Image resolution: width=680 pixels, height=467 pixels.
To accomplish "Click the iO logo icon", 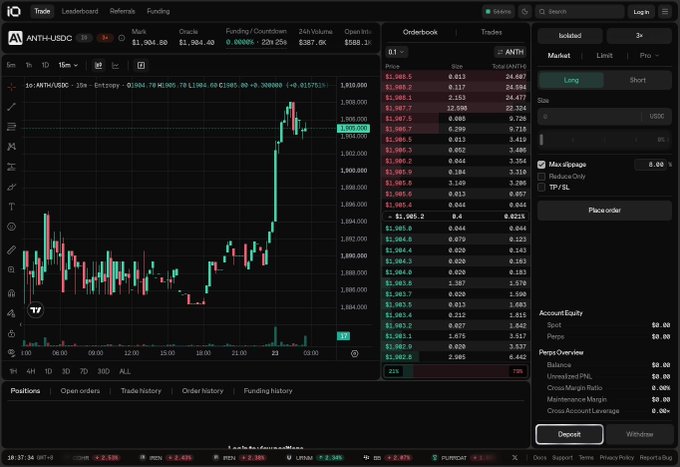I will click(x=13, y=11).
